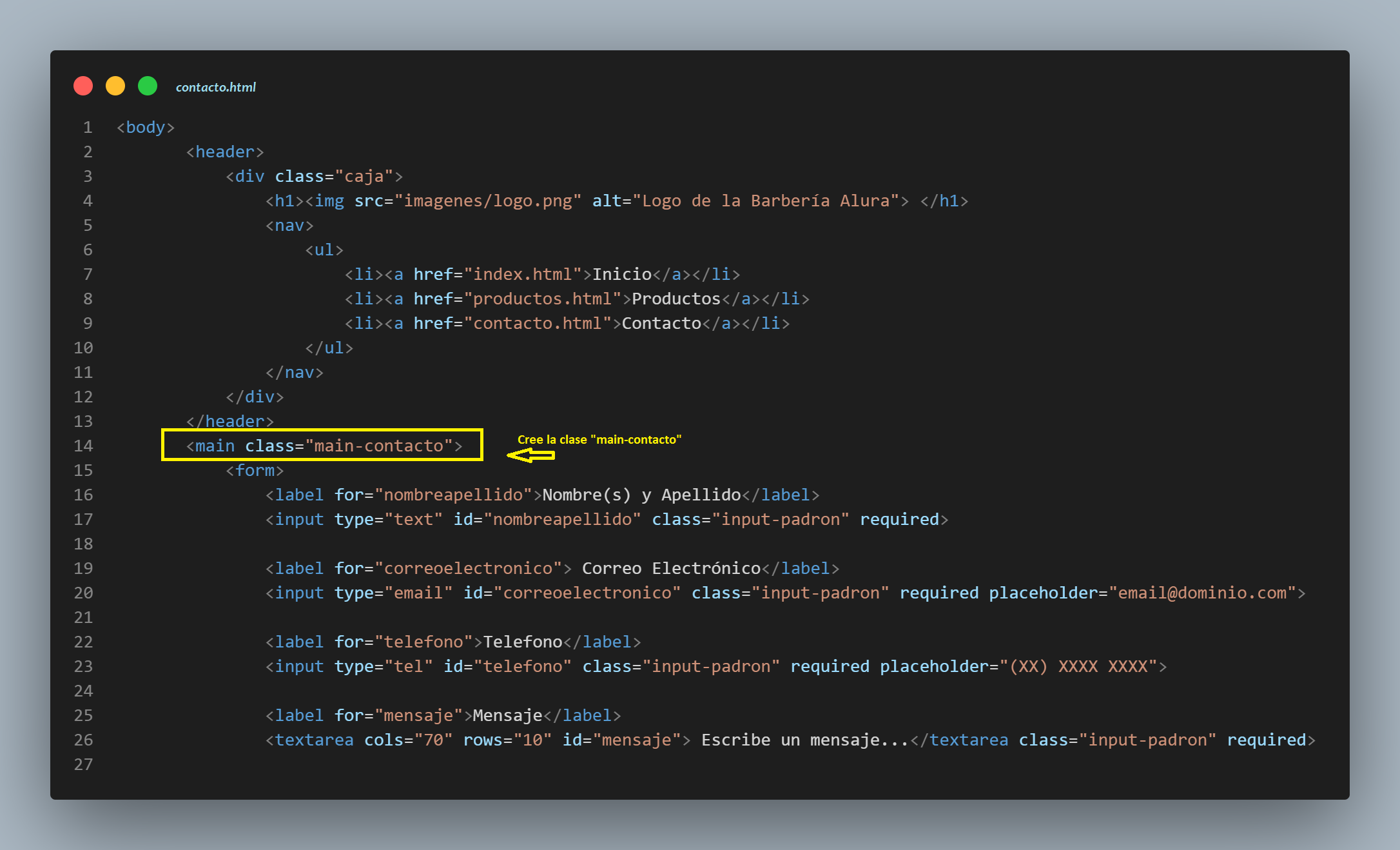The image size is (1400, 850).
Task: Click the closing header tag
Action: coord(230,421)
